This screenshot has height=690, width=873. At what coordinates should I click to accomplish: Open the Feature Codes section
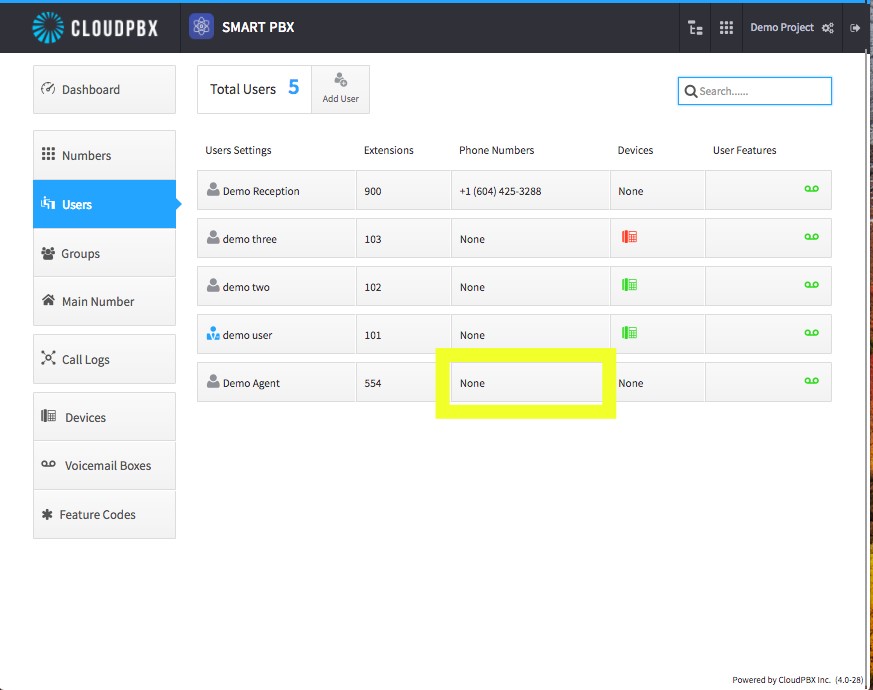click(x=105, y=515)
